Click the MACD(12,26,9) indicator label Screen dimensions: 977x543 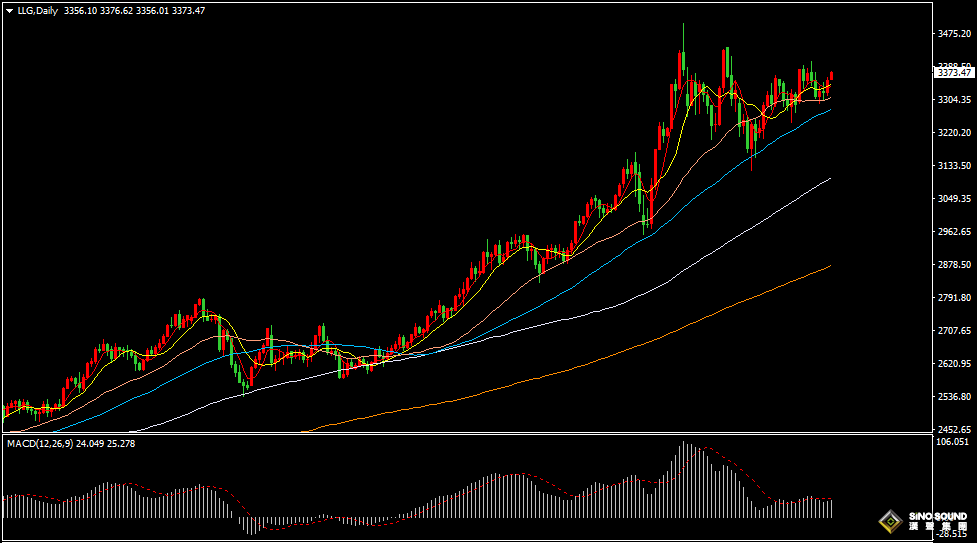tap(40, 442)
